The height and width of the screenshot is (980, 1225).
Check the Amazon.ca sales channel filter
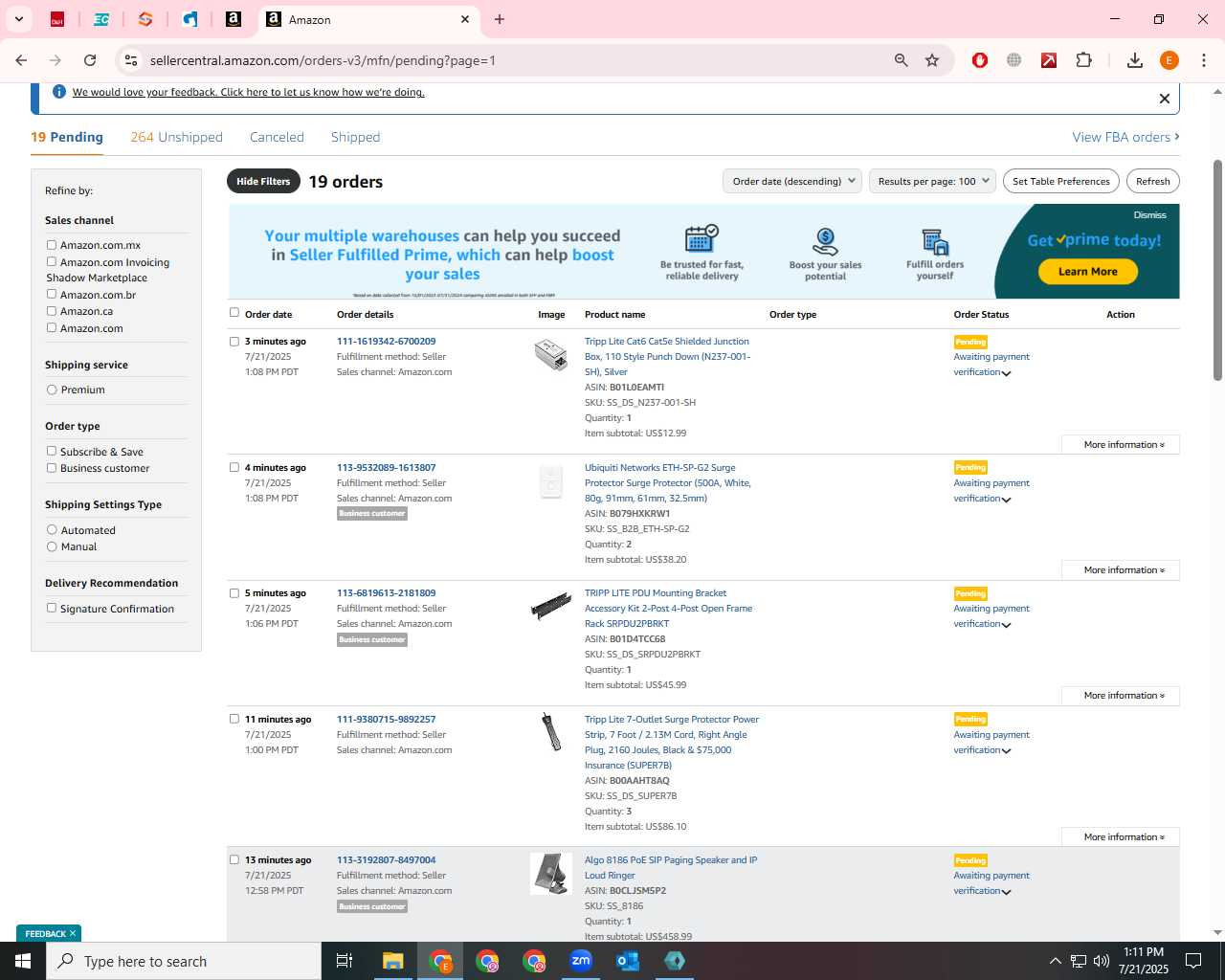click(x=52, y=310)
